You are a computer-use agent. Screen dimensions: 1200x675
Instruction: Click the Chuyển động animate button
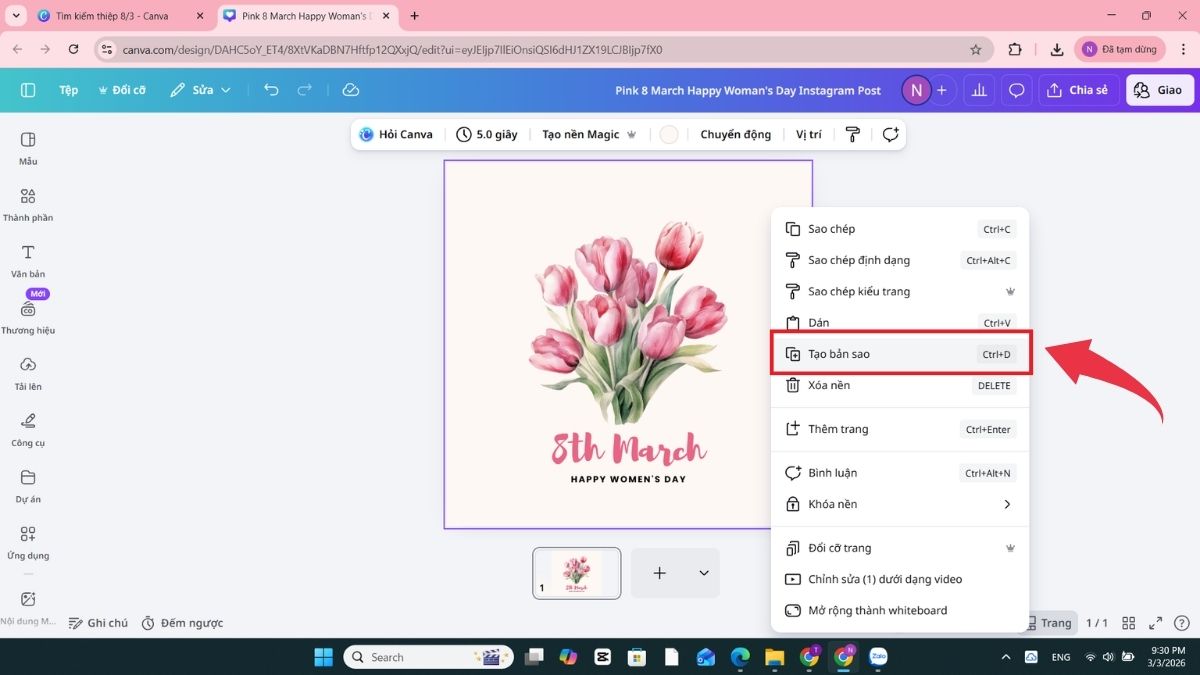click(735, 135)
